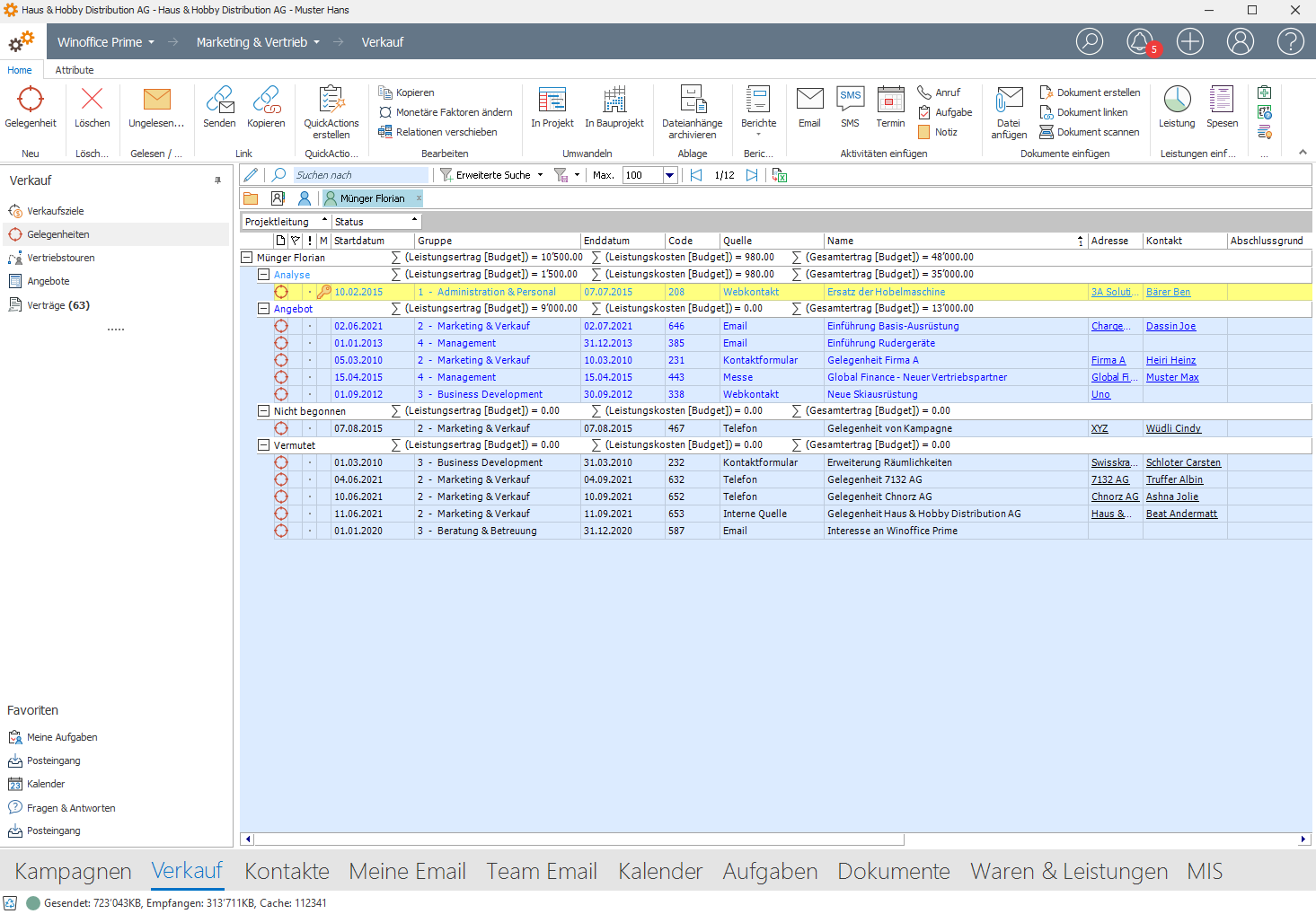The width and height of the screenshot is (1316, 914).
Task: Click Dateianhänge archivieren
Action: point(692,112)
